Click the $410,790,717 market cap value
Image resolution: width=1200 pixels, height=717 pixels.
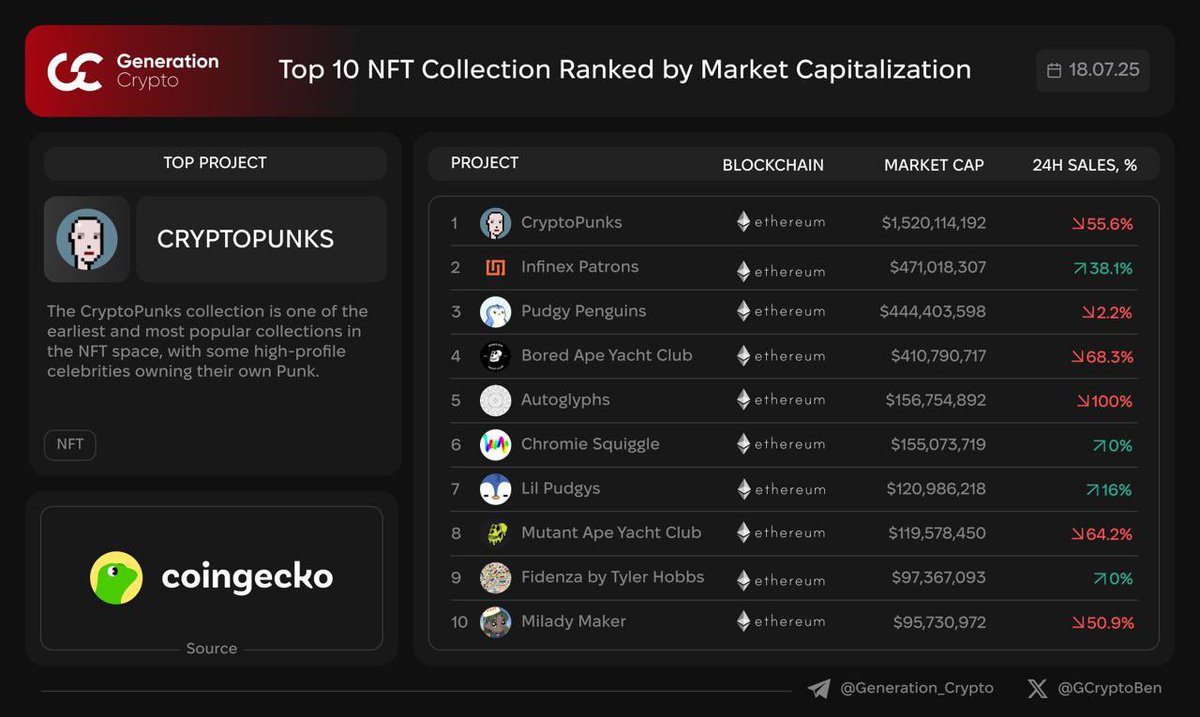938,356
